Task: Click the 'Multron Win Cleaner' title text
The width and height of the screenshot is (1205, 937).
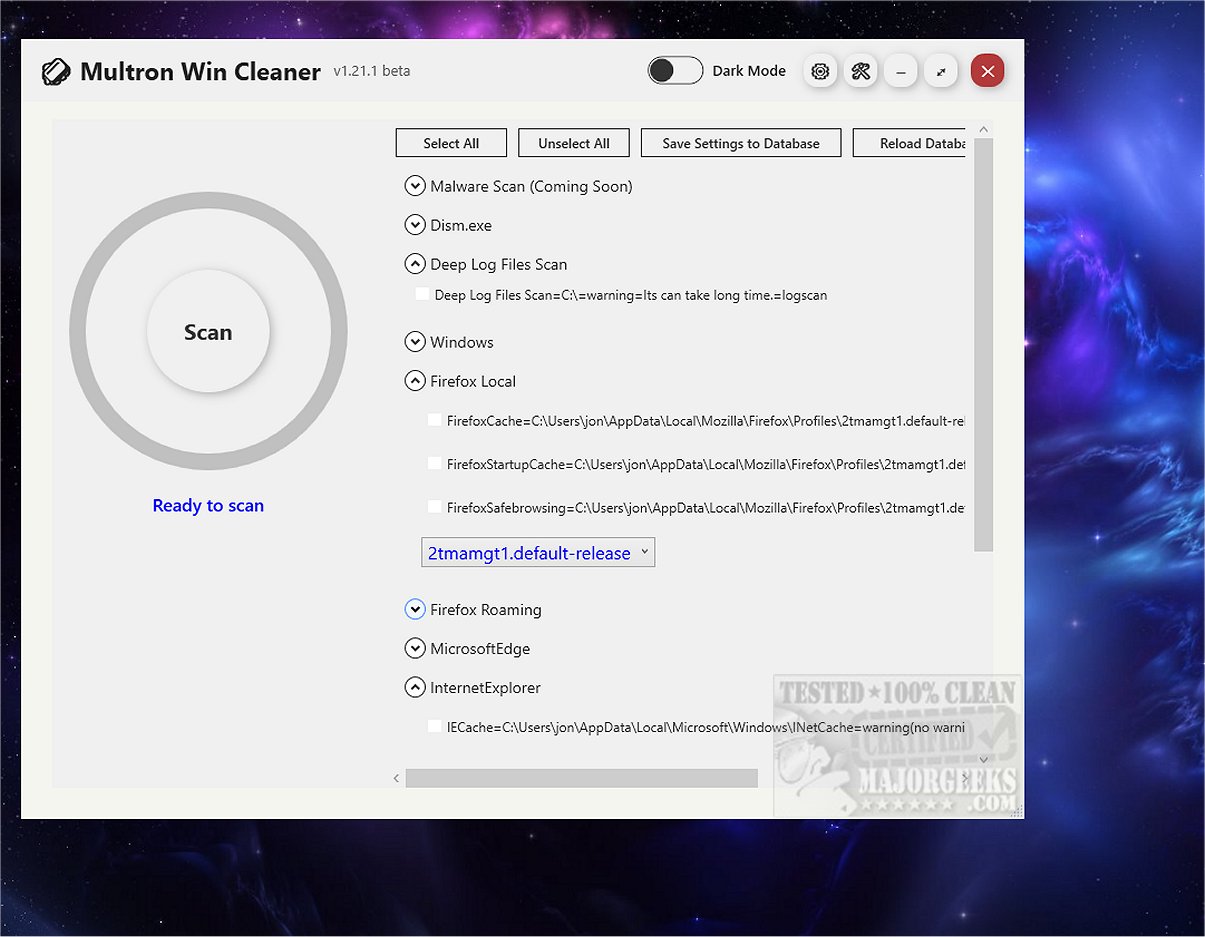Action: pyautogui.click(x=200, y=72)
